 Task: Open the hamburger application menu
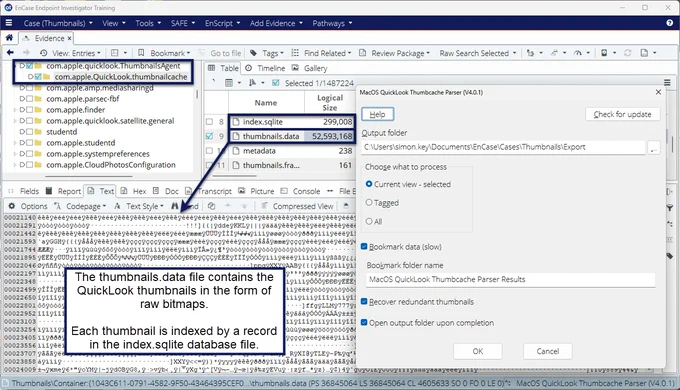[9, 23]
